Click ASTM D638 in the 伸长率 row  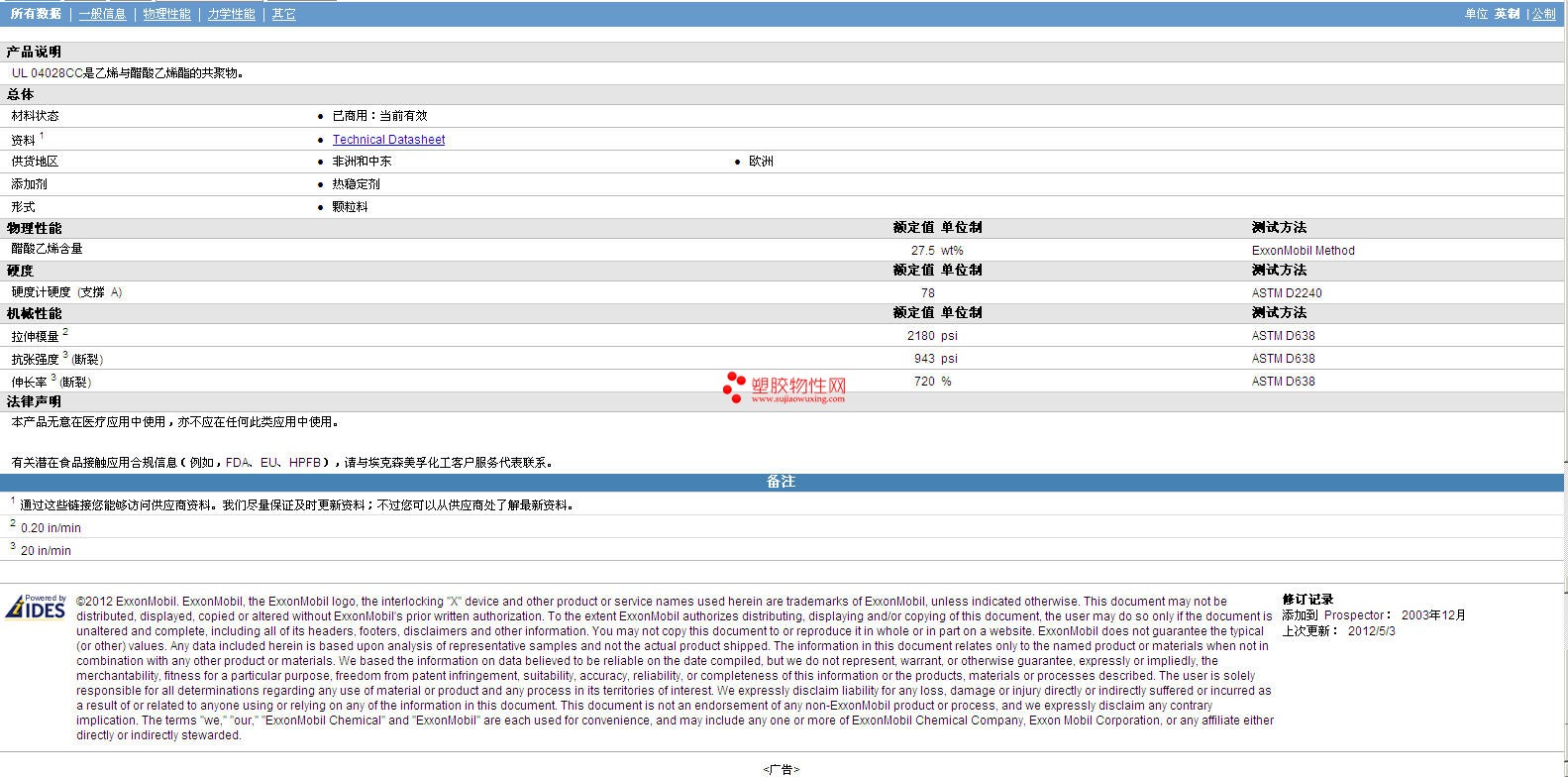pyautogui.click(x=1284, y=382)
